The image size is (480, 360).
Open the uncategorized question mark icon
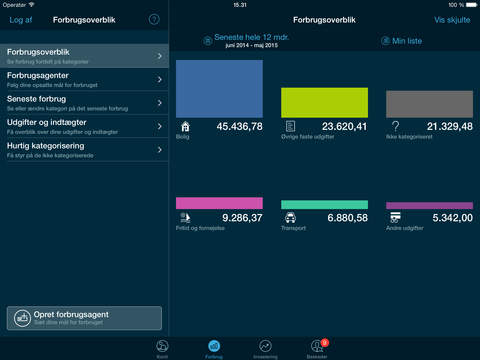(395, 126)
